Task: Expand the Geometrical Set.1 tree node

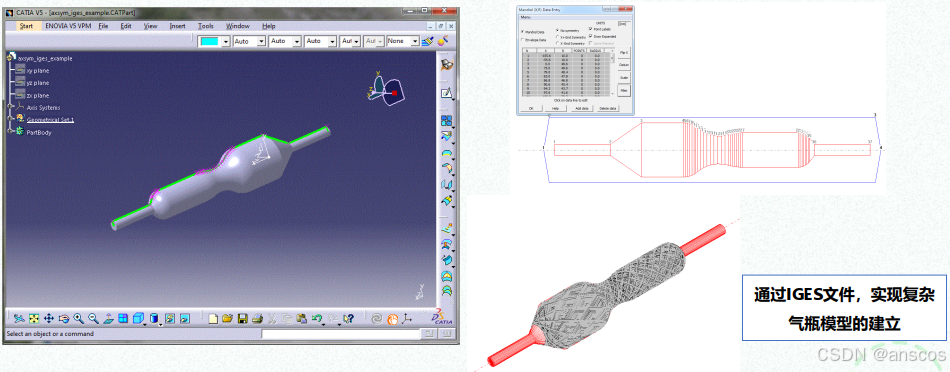Action: pyautogui.click(x=10, y=119)
